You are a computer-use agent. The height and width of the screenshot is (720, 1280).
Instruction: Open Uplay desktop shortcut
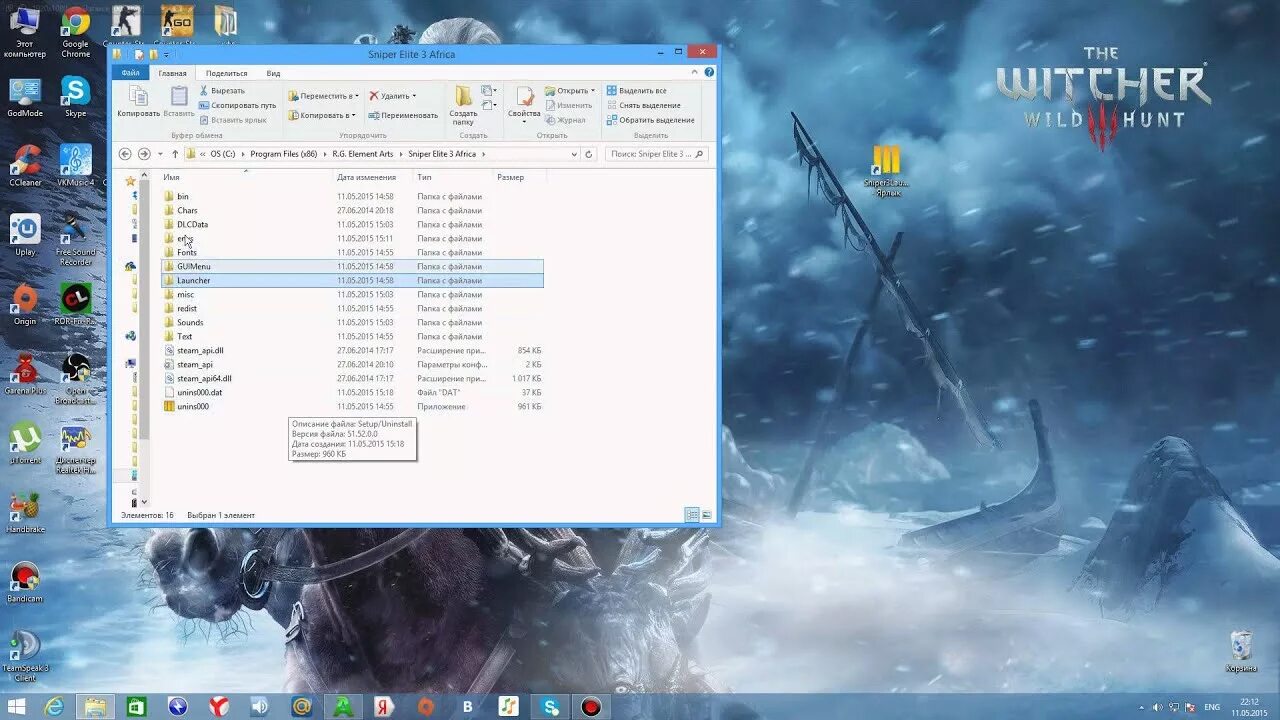25,236
